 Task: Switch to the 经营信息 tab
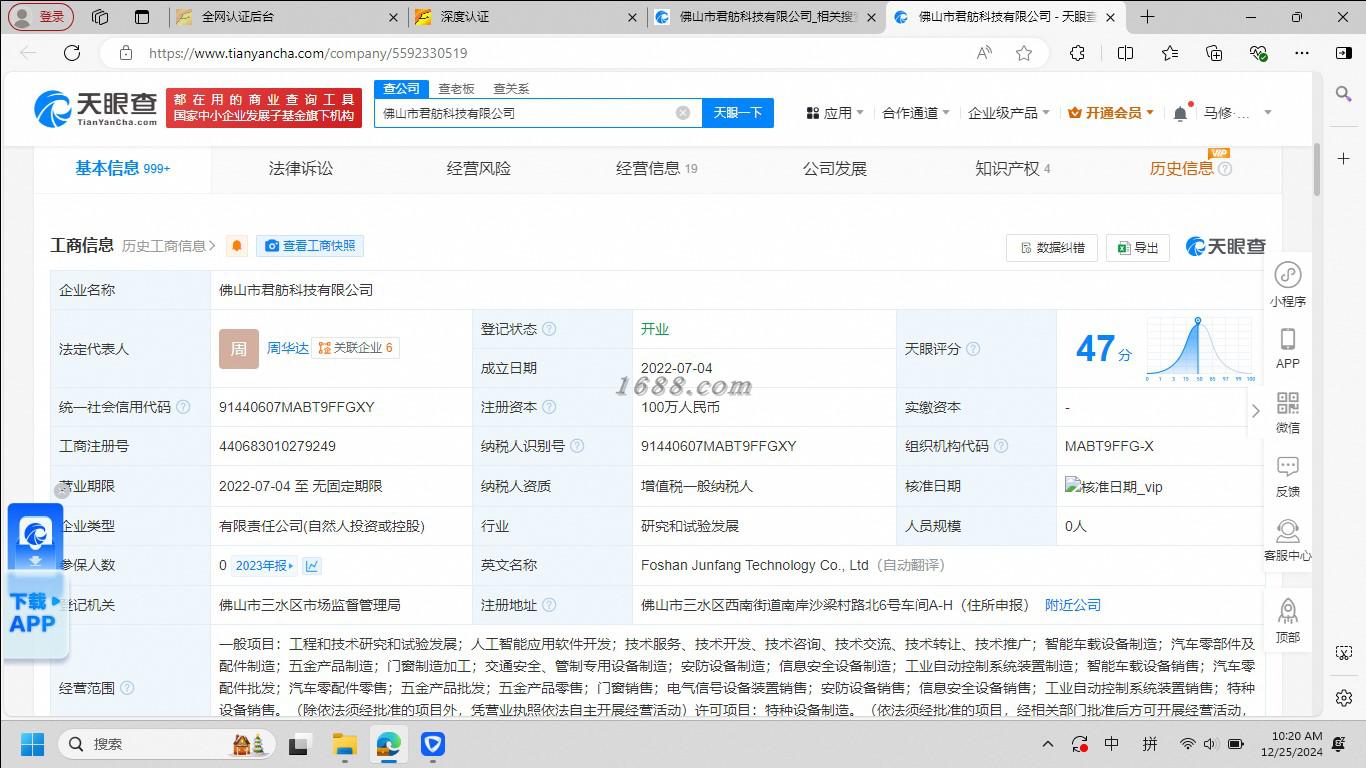pyautogui.click(x=657, y=169)
